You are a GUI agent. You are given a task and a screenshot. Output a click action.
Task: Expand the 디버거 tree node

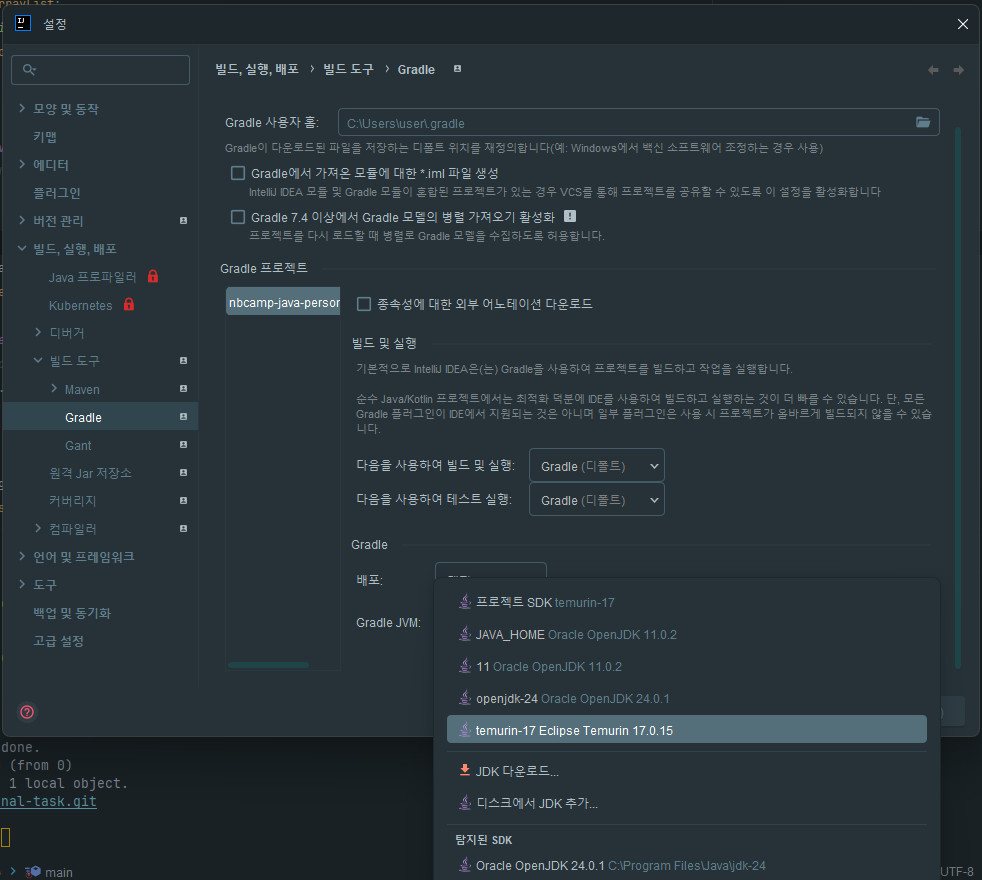tap(38, 332)
